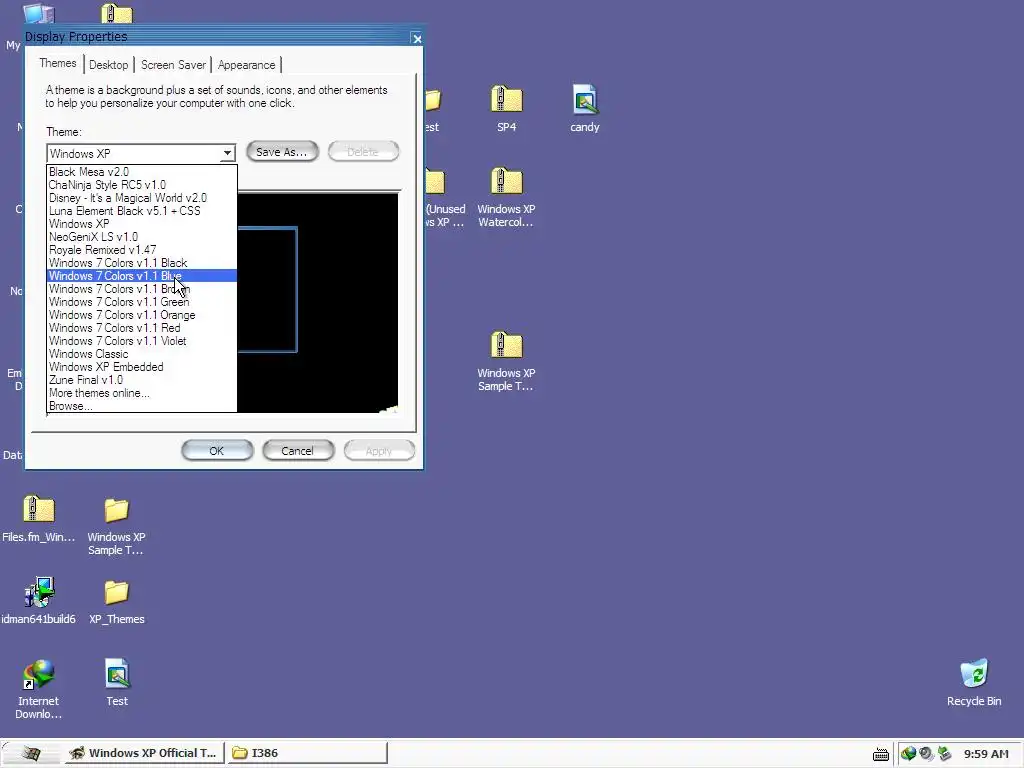Choose Royale Remixed v1.47 theme

pos(142,250)
